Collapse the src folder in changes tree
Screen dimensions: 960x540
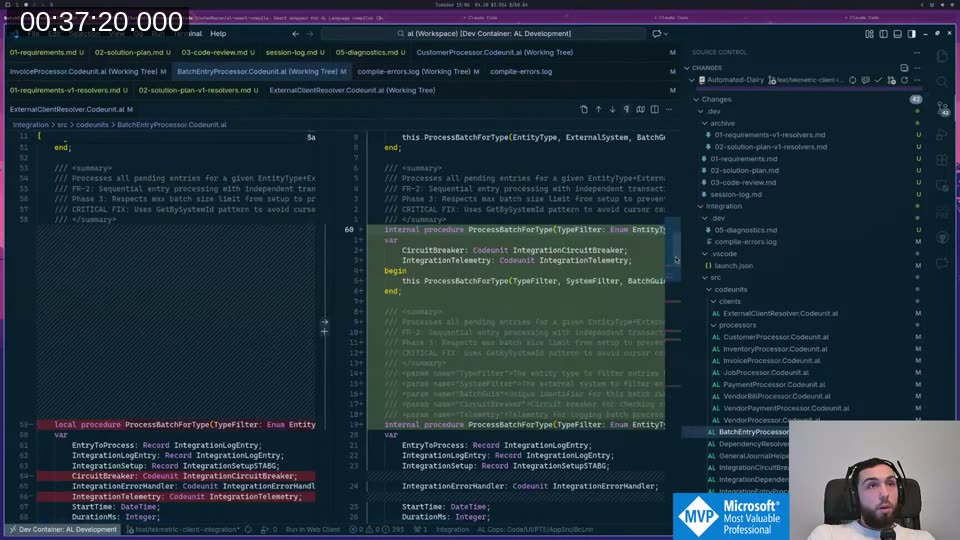click(x=715, y=278)
